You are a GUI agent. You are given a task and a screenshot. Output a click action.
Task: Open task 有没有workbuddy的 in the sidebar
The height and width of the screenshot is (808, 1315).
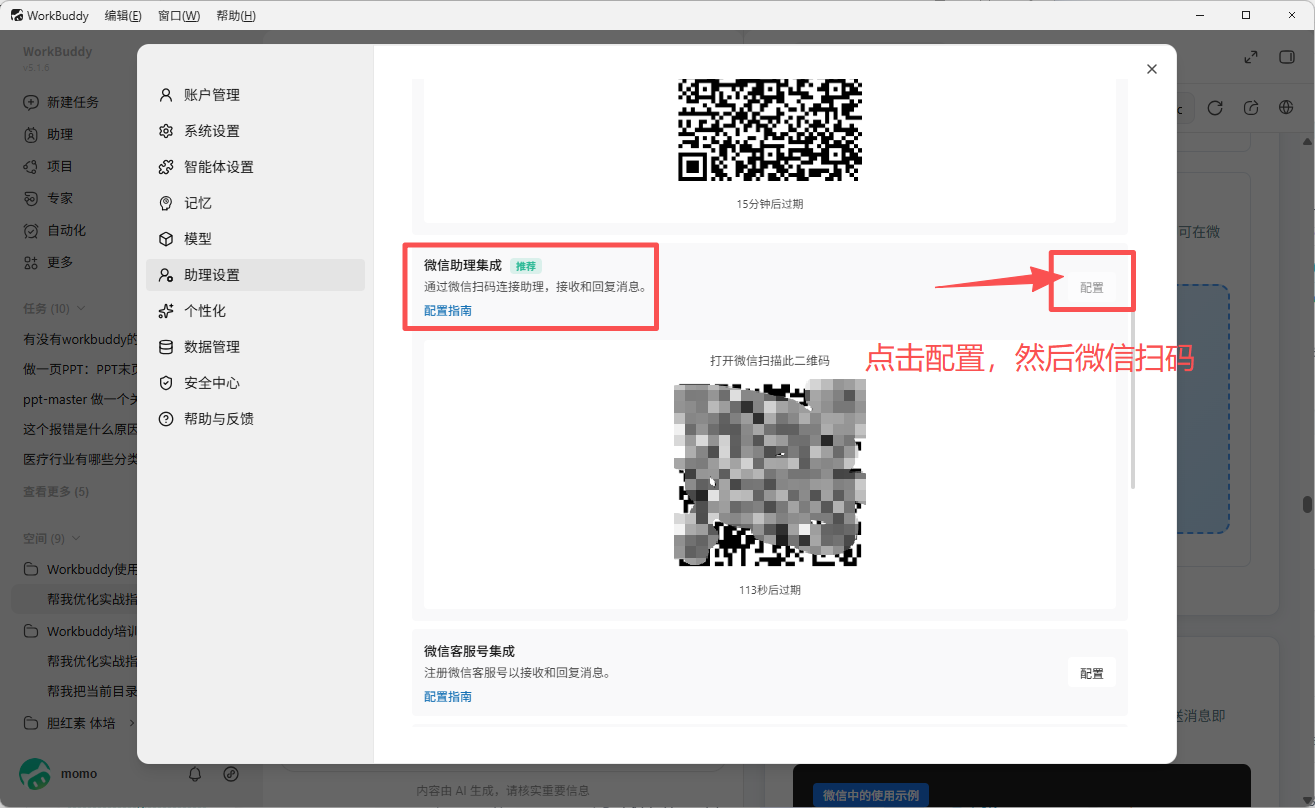point(80,339)
